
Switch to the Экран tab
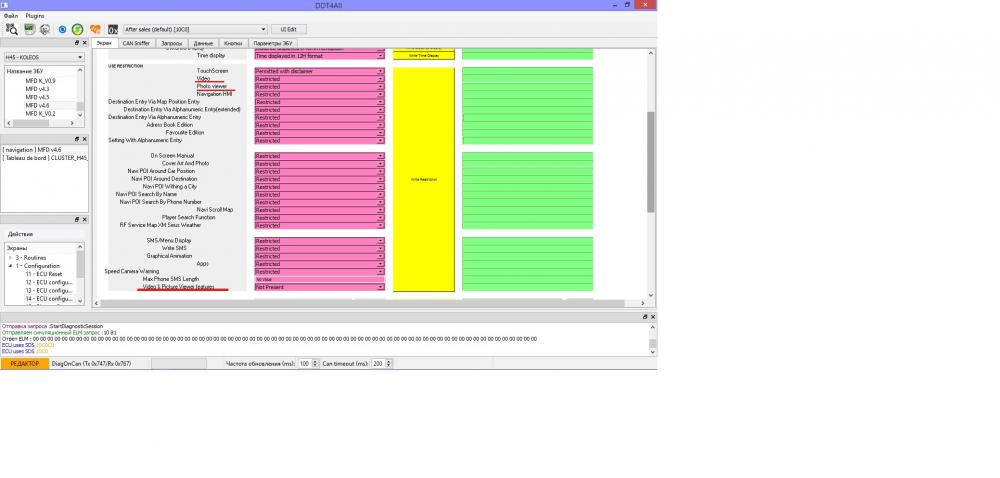pyautogui.click(x=104, y=43)
